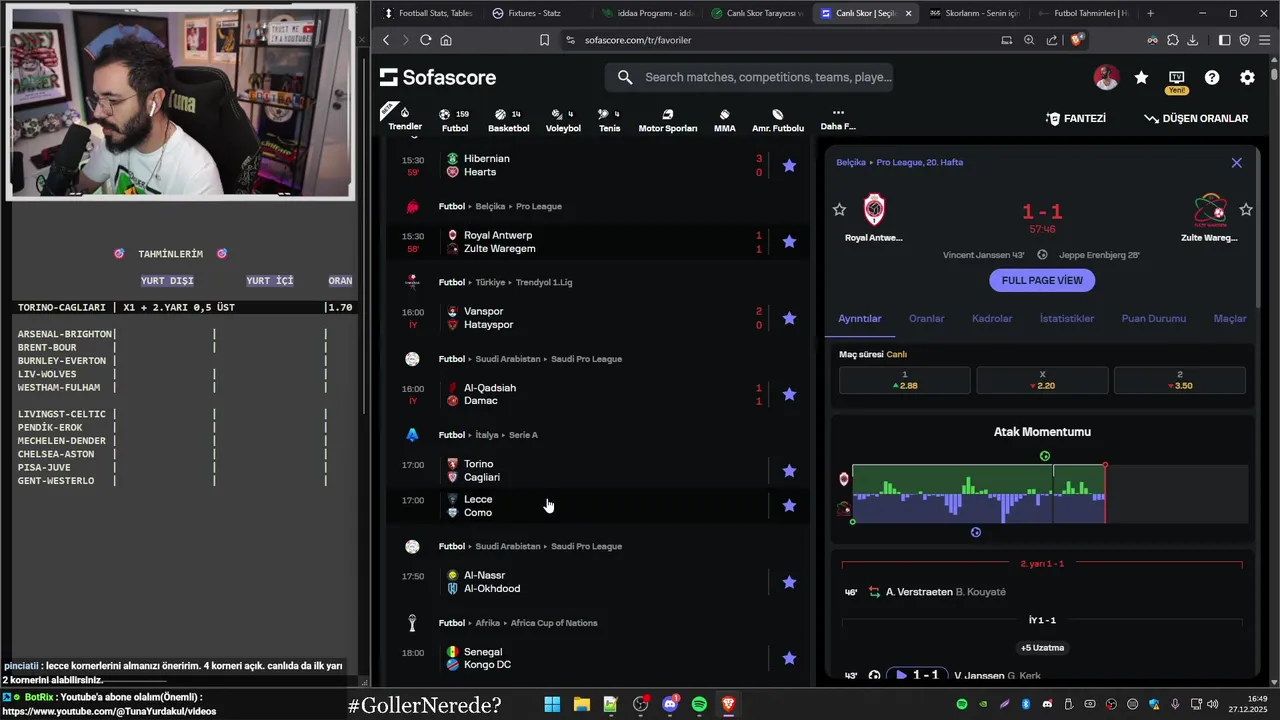Switch to Football Stats, Tables browser tab
1280x720 pixels.
coord(427,13)
